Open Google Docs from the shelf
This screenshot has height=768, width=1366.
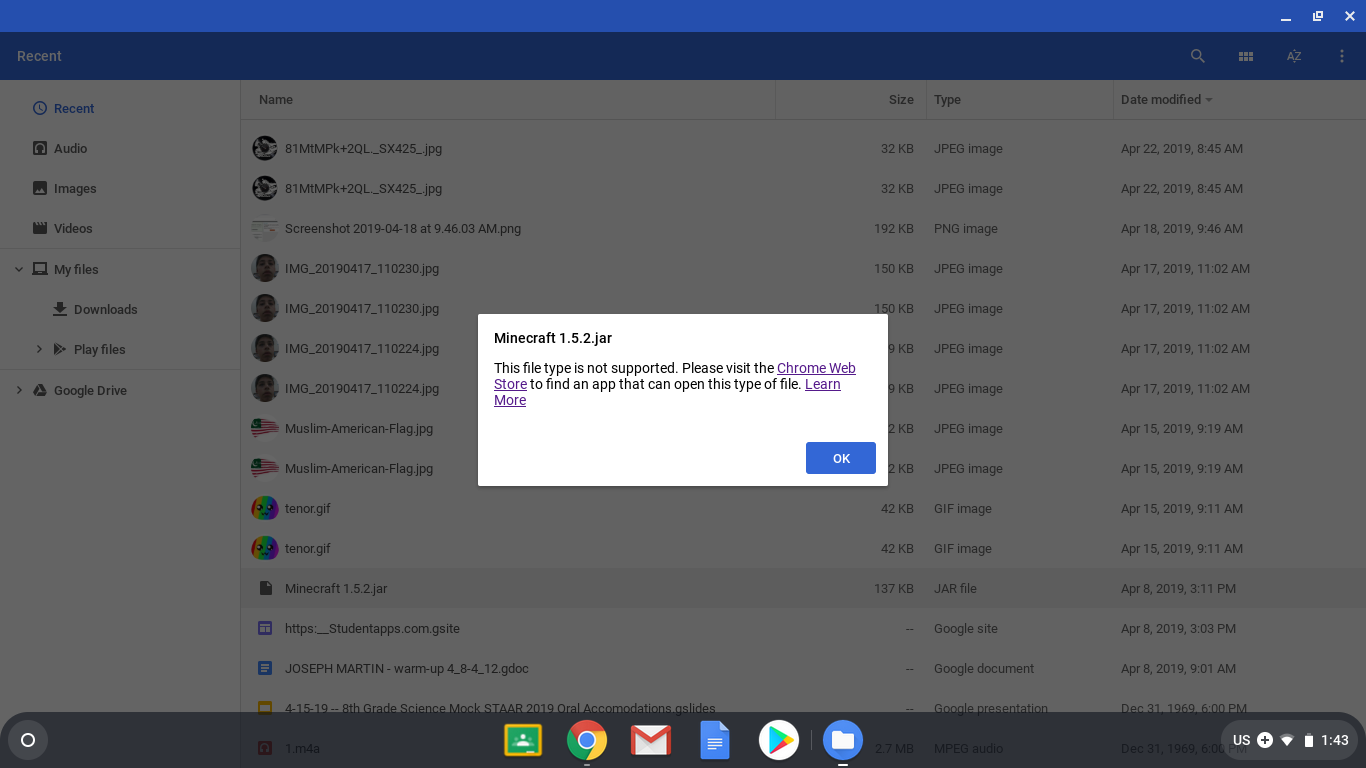[715, 740]
